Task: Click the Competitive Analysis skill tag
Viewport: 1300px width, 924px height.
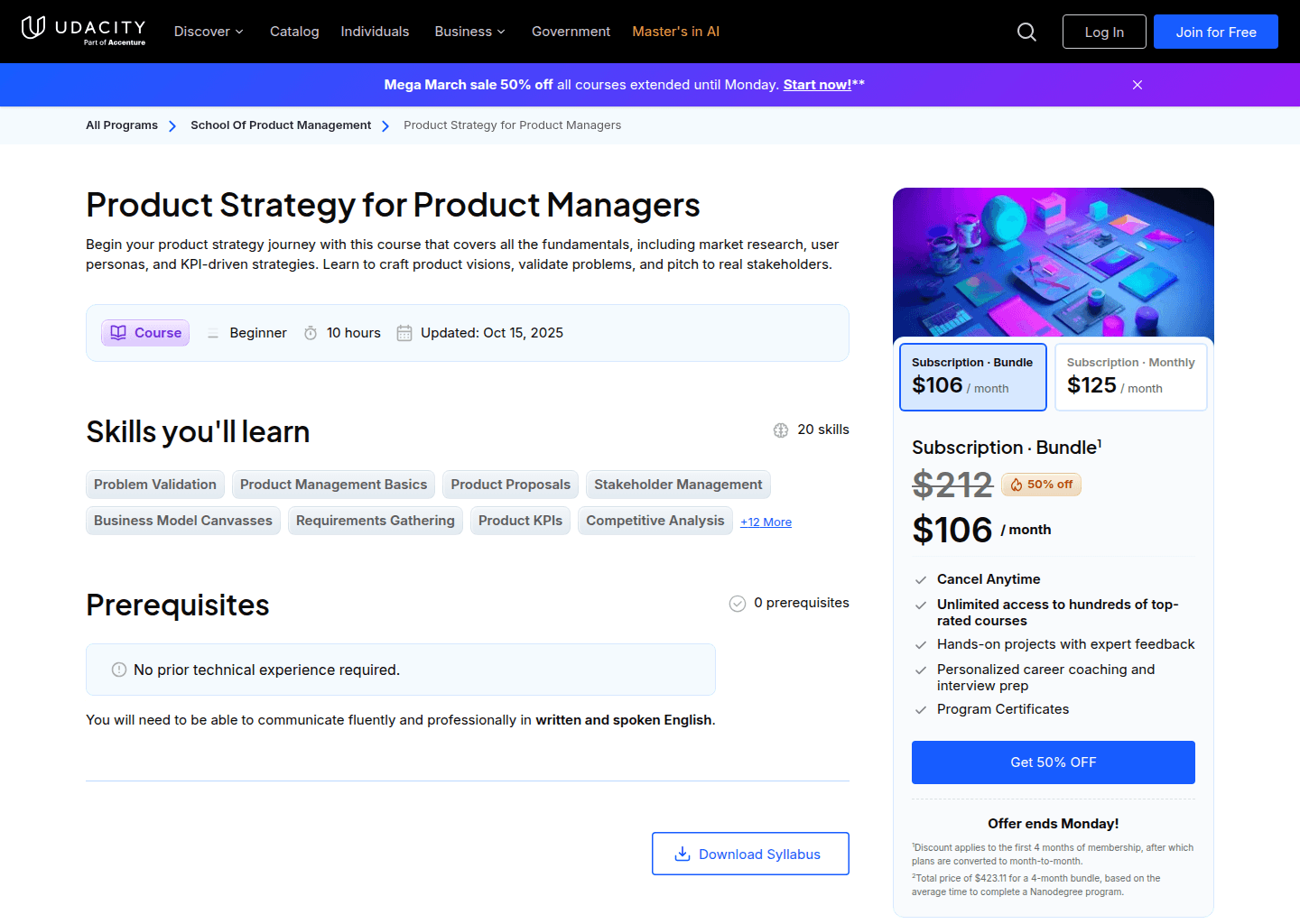Action: point(655,521)
